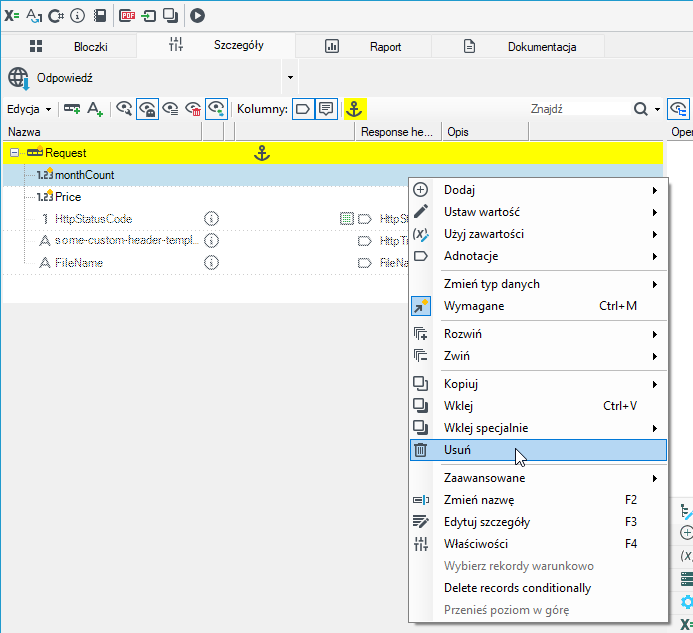693x633 pixels.
Task: Click the add record icon with green plus
Action: 72,109
